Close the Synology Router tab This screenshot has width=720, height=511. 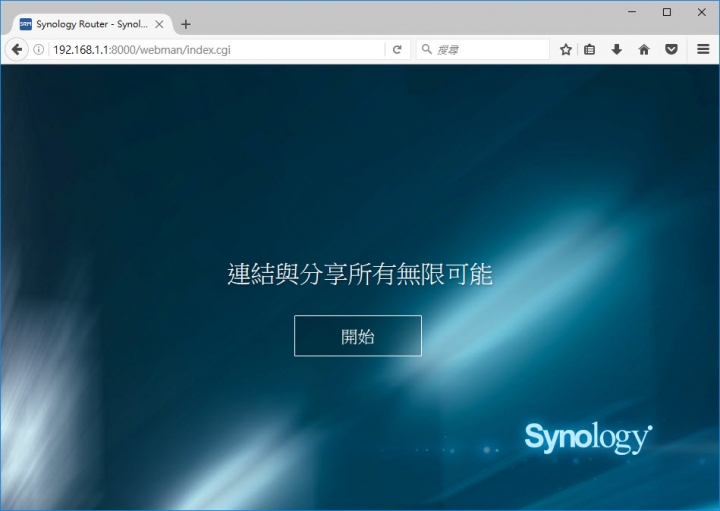pos(159,24)
